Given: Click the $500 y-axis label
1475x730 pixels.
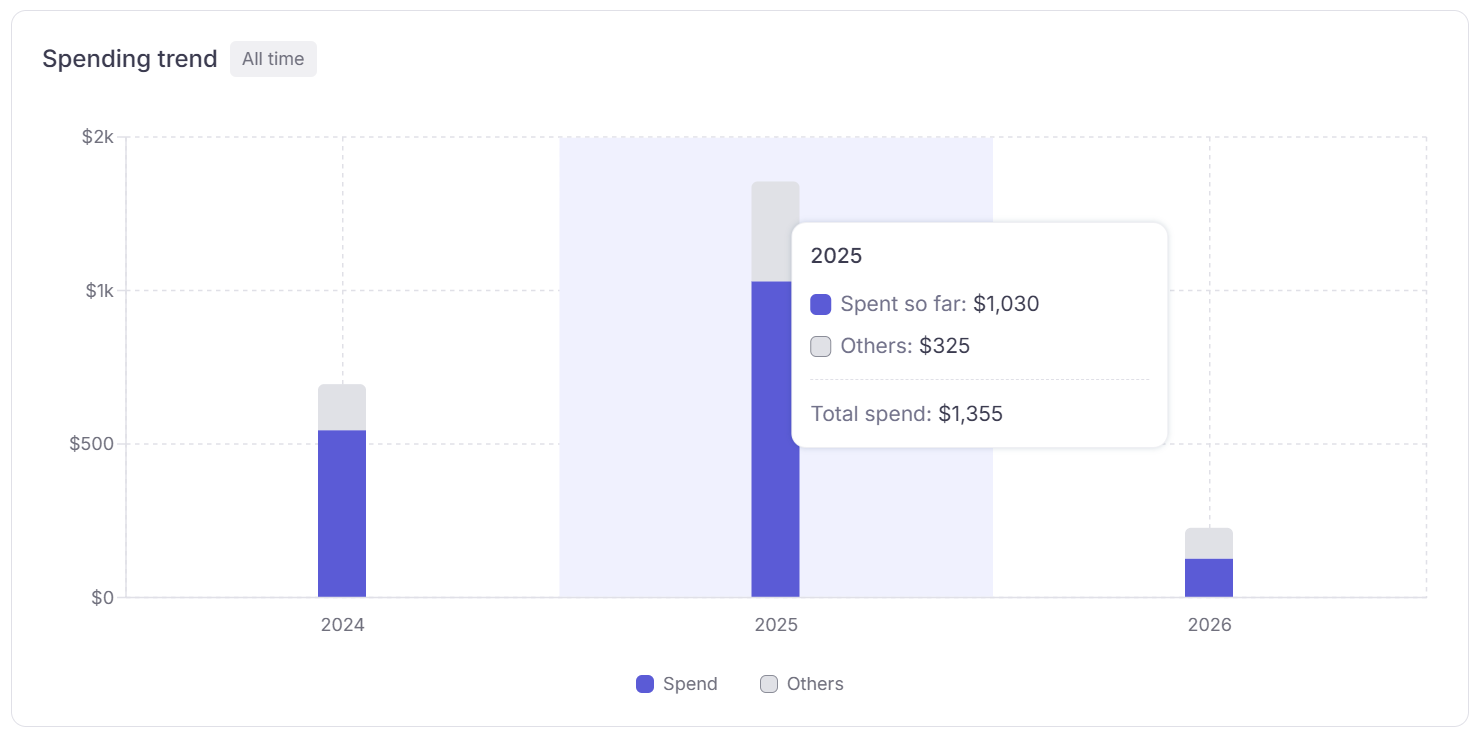Looking at the screenshot, I should coord(92,444).
